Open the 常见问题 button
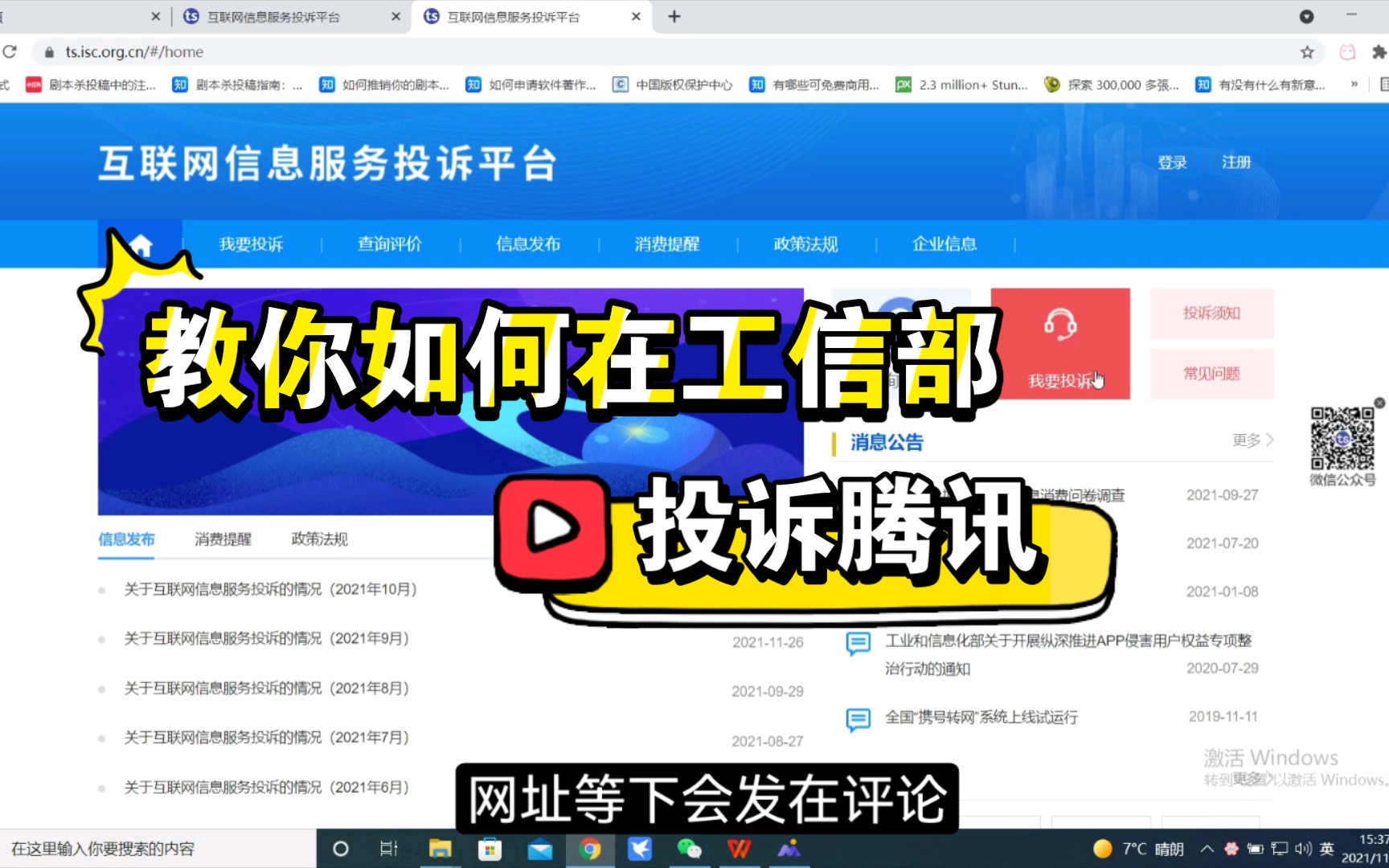1389x868 pixels. click(x=1211, y=374)
